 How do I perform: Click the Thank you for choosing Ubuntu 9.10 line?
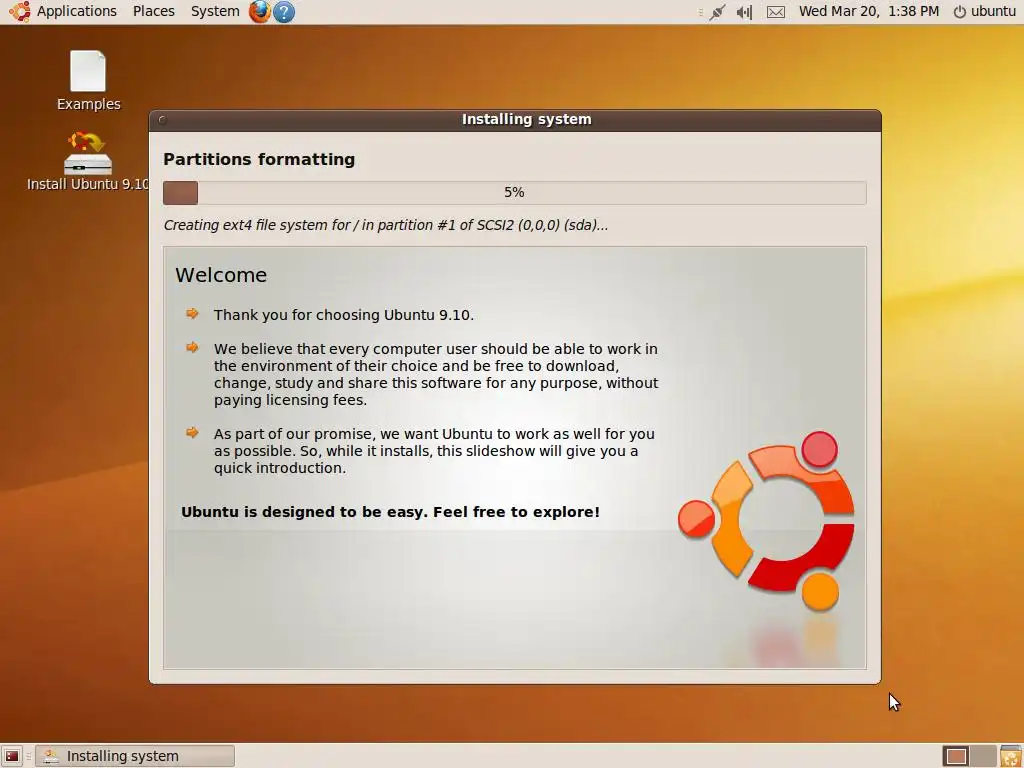344,315
